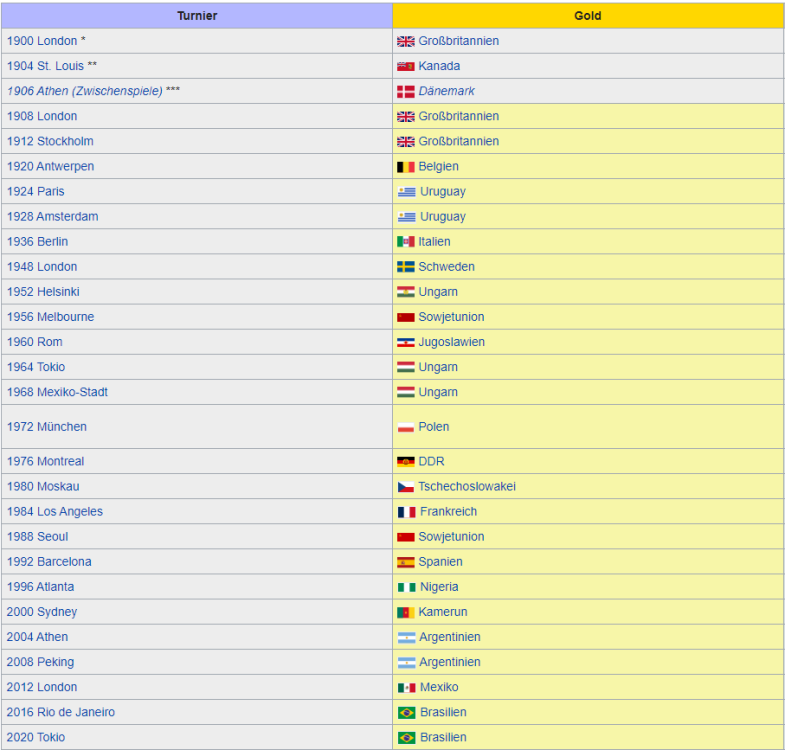
Task: Open the 1900 London tournament link
Action: (41, 41)
